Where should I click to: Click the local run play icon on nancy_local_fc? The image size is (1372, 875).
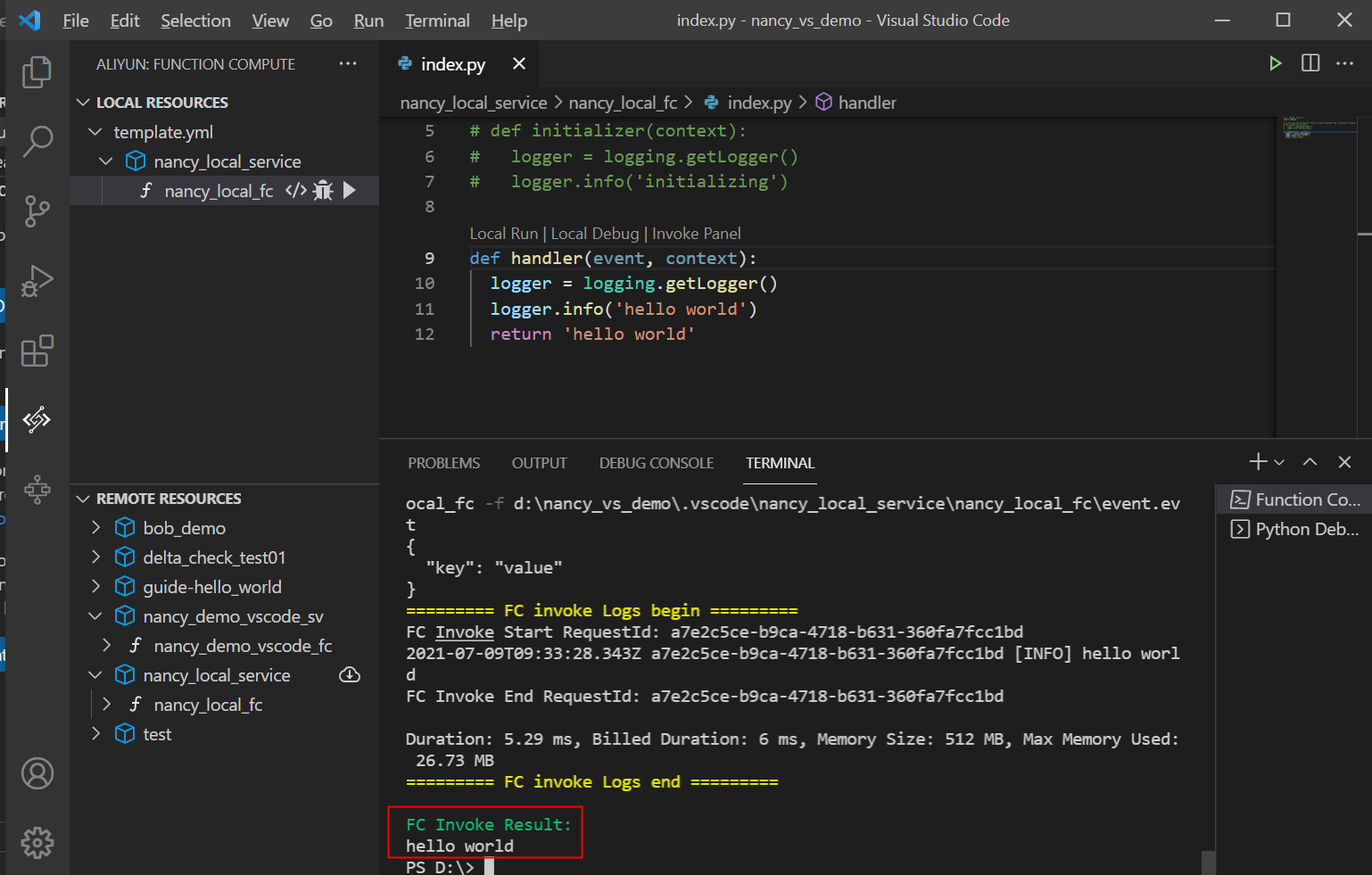click(350, 190)
